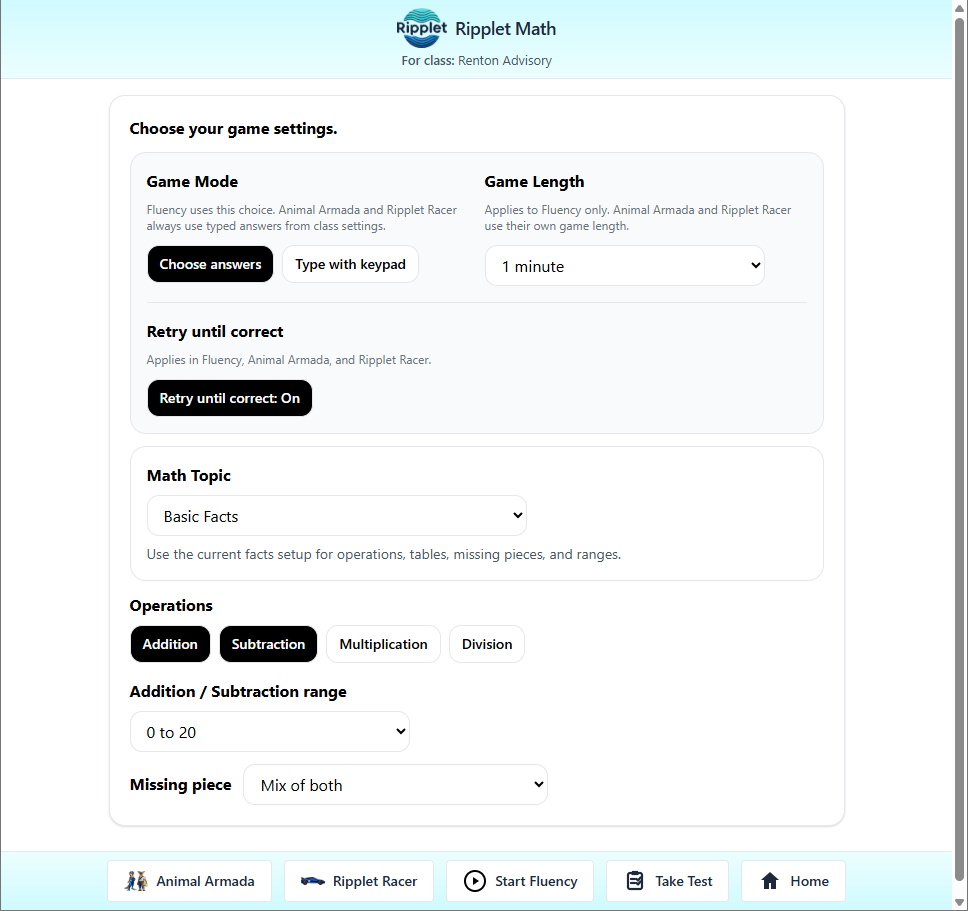Click the Game Mode heading
The image size is (968, 911).
tap(192, 181)
